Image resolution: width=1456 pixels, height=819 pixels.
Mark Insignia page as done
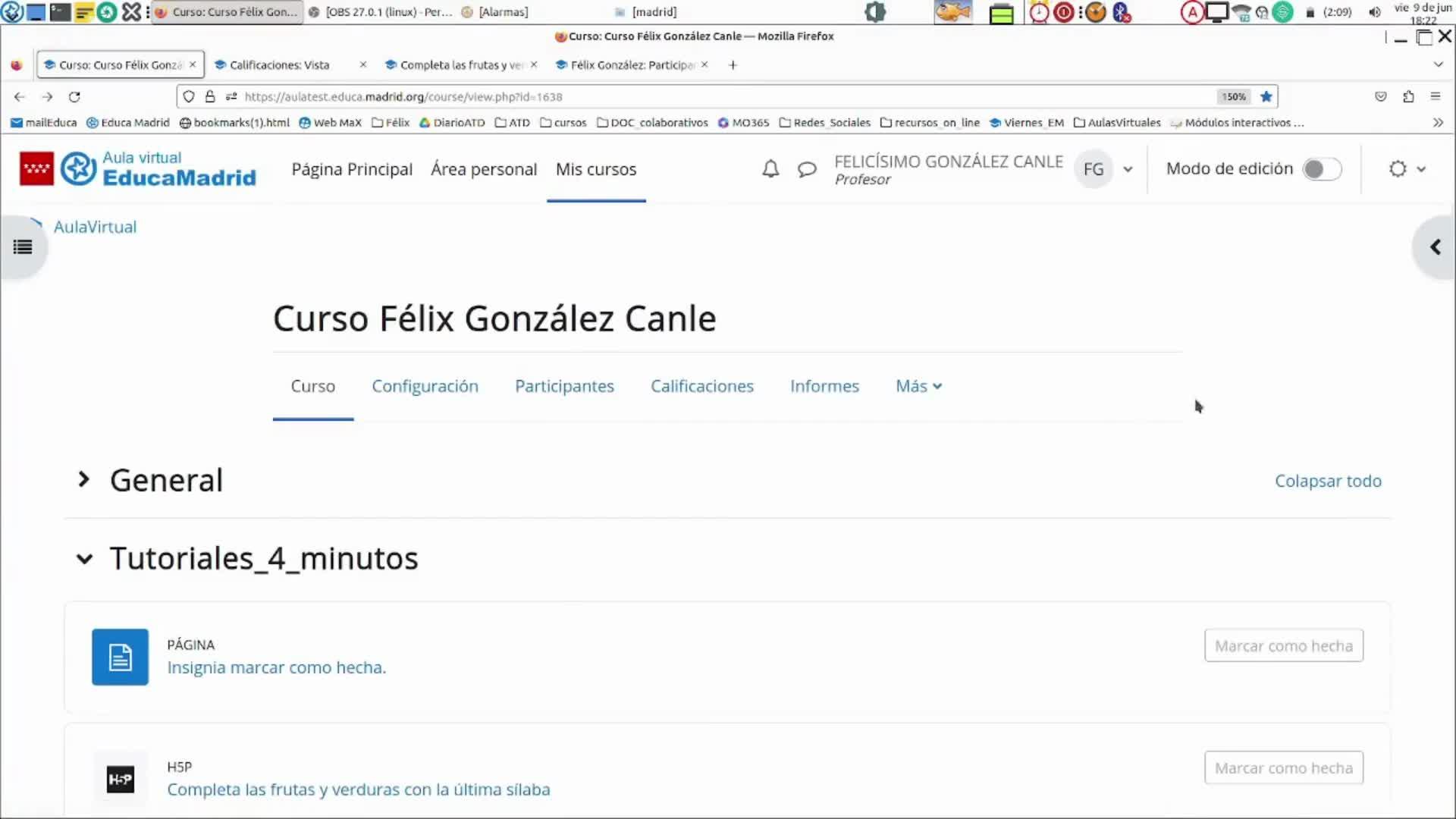(x=1283, y=645)
